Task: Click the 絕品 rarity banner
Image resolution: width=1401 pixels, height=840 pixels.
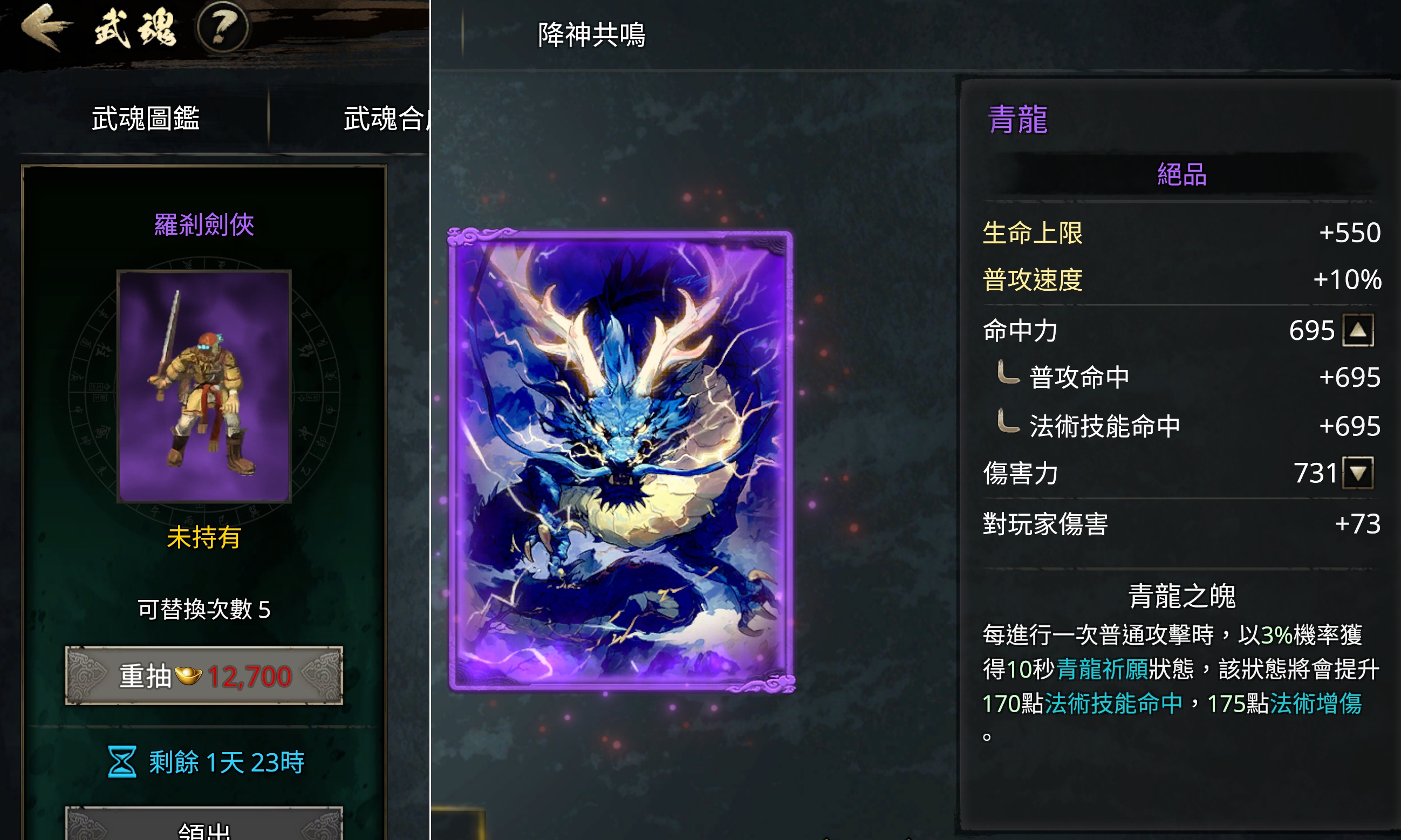Action: [1181, 174]
